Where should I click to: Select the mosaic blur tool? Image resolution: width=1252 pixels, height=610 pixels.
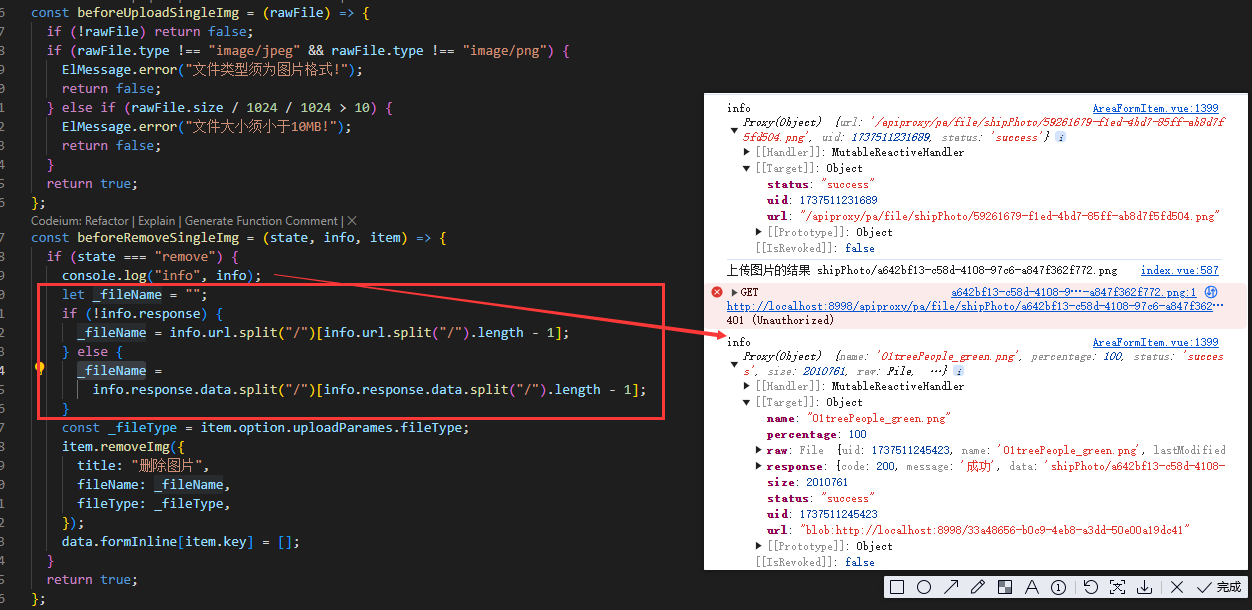[x=1005, y=587]
